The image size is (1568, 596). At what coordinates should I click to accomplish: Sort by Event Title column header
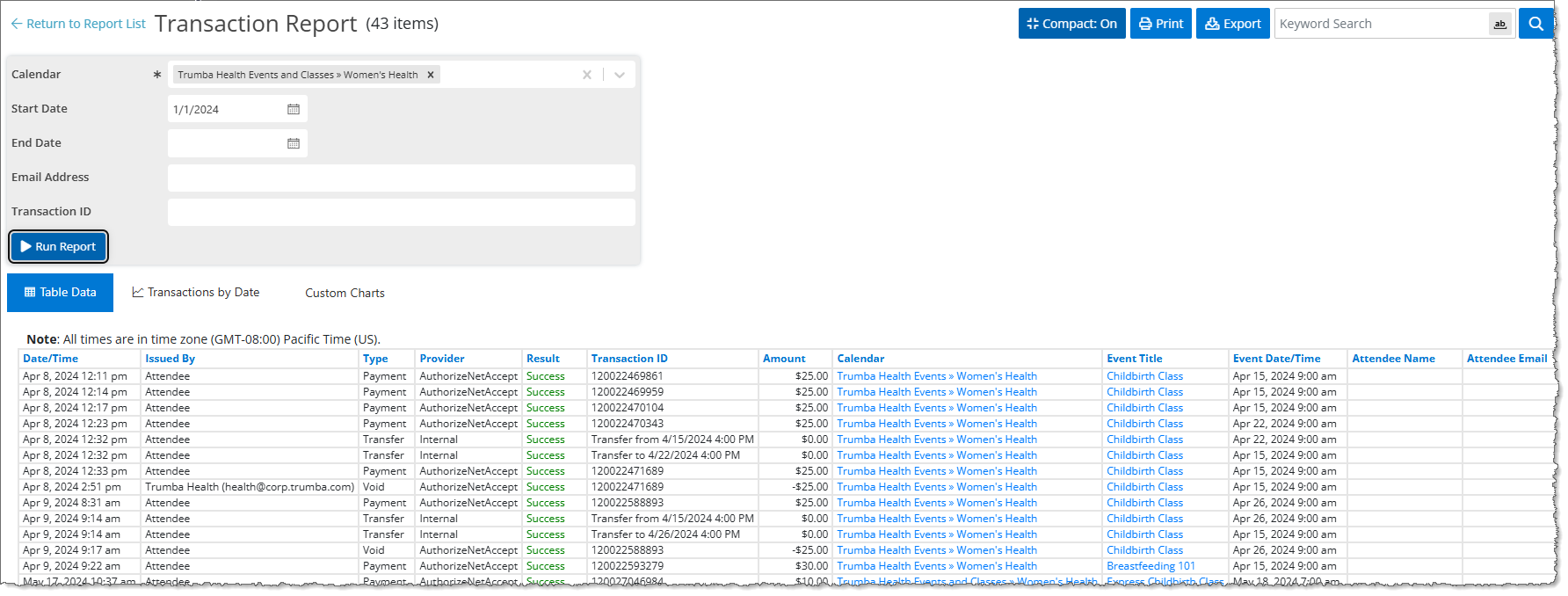[1135, 359]
